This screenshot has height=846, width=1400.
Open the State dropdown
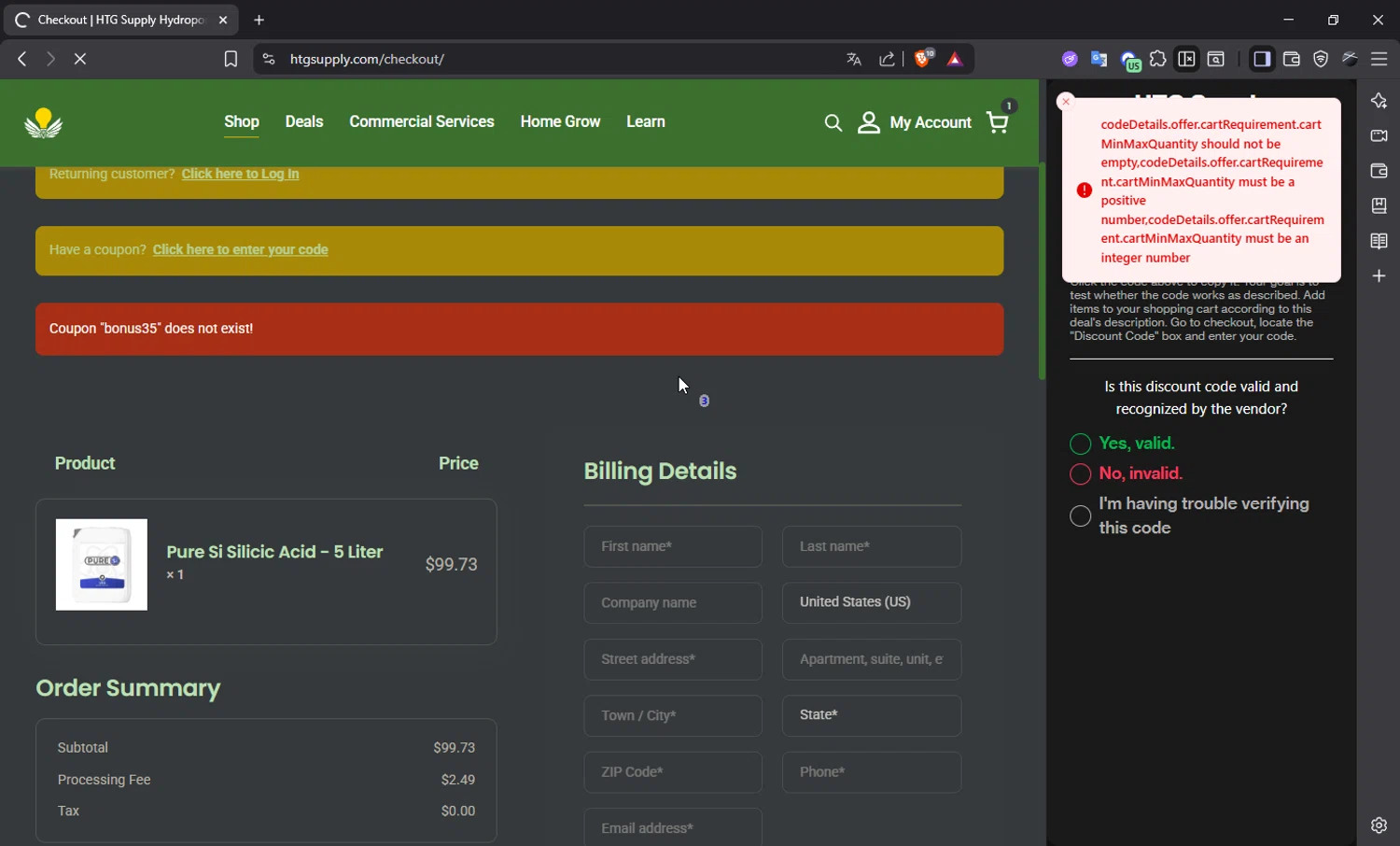(872, 715)
